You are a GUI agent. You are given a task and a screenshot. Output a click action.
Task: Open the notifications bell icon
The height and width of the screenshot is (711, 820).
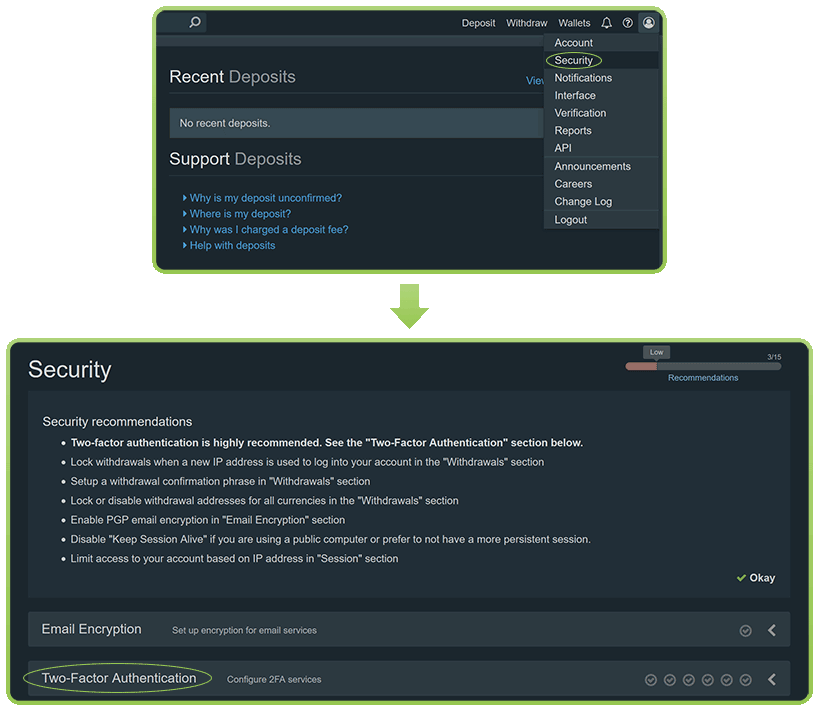(x=606, y=23)
